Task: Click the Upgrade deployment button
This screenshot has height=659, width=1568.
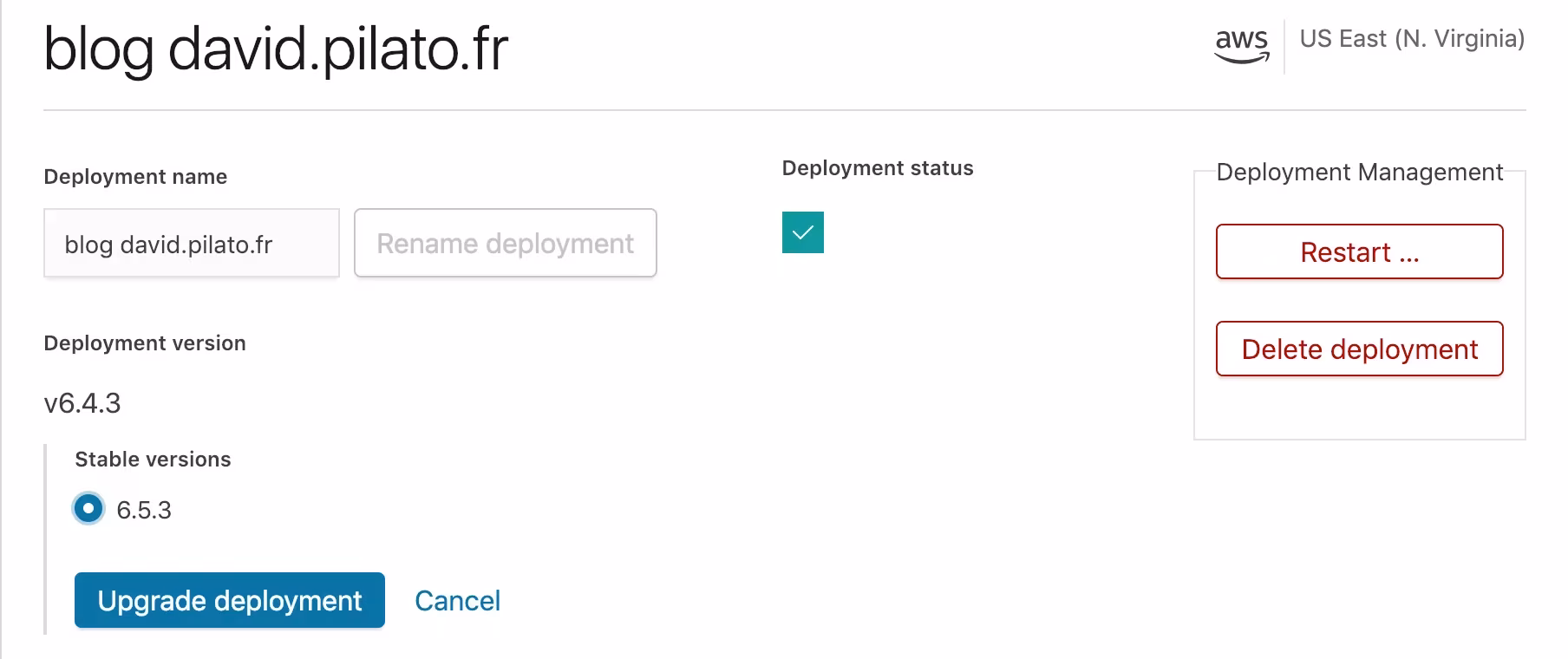Action: pos(229,600)
